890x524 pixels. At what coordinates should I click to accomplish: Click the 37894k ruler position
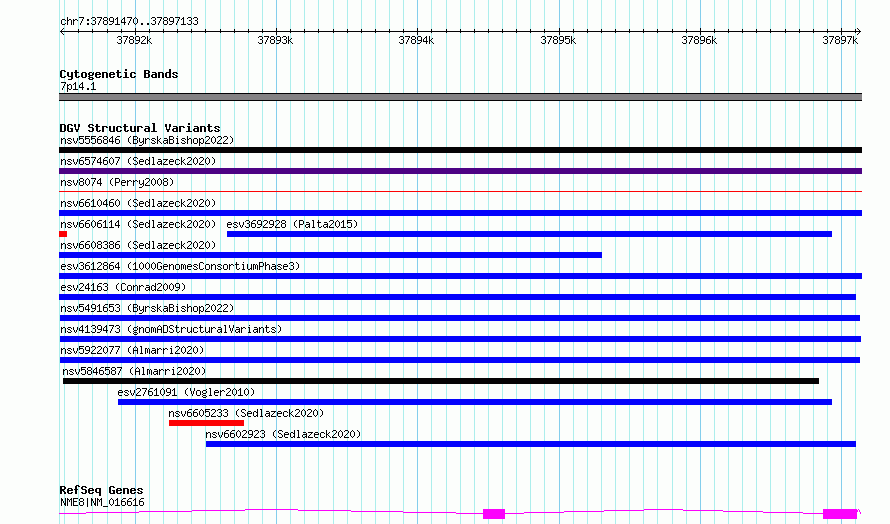click(x=416, y=40)
